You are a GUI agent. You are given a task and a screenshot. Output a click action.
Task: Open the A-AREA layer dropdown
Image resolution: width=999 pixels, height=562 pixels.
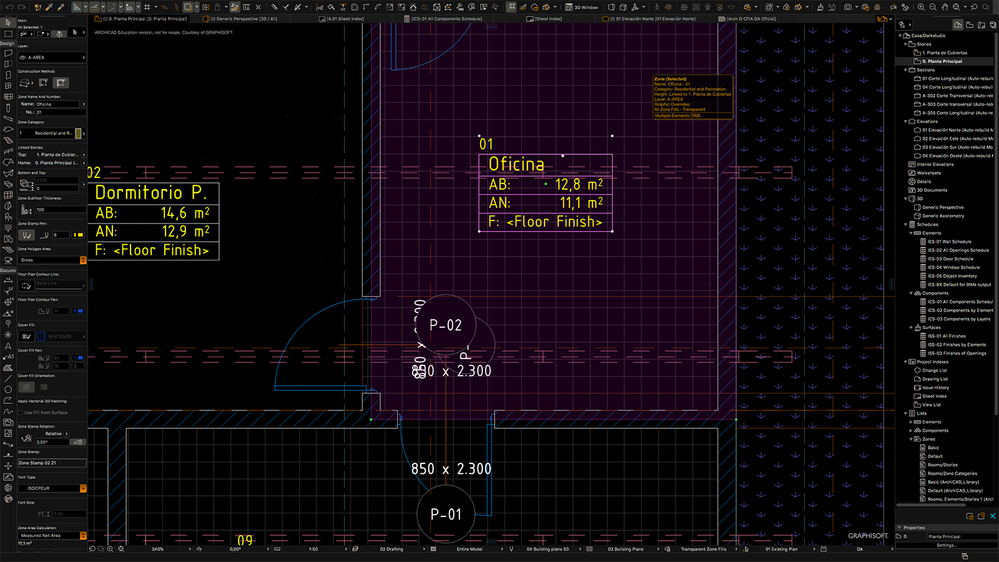click(50, 58)
